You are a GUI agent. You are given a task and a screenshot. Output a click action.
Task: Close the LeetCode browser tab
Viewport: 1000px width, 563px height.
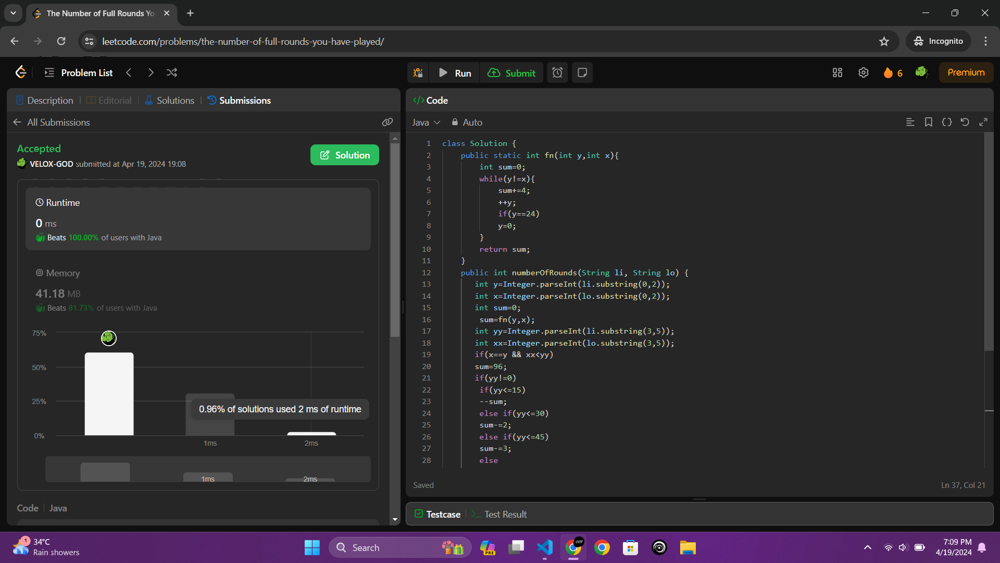pyautogui.click(x=166, y=13)
